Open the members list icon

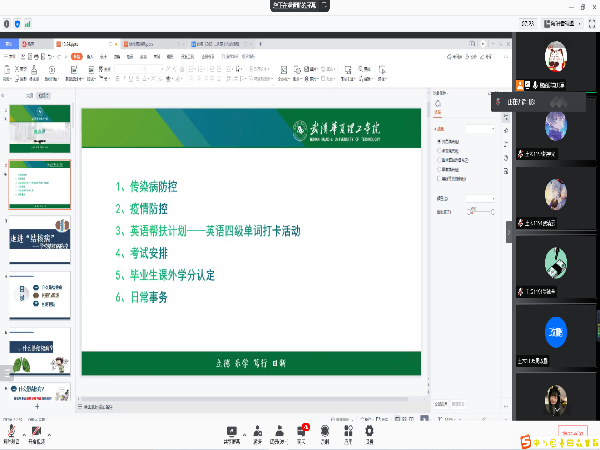click(277, 430)
